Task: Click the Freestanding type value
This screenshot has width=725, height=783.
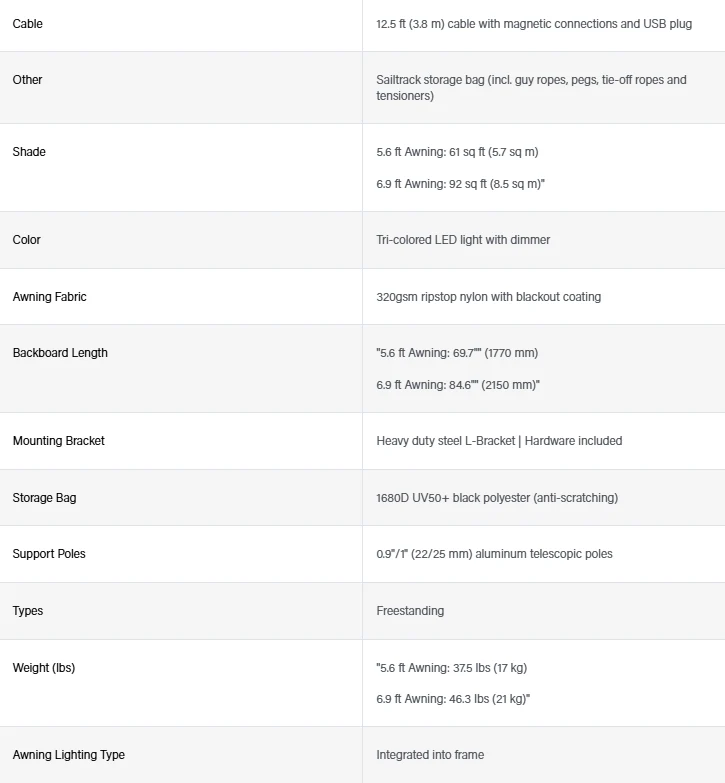Action: [x=410, y=611]
